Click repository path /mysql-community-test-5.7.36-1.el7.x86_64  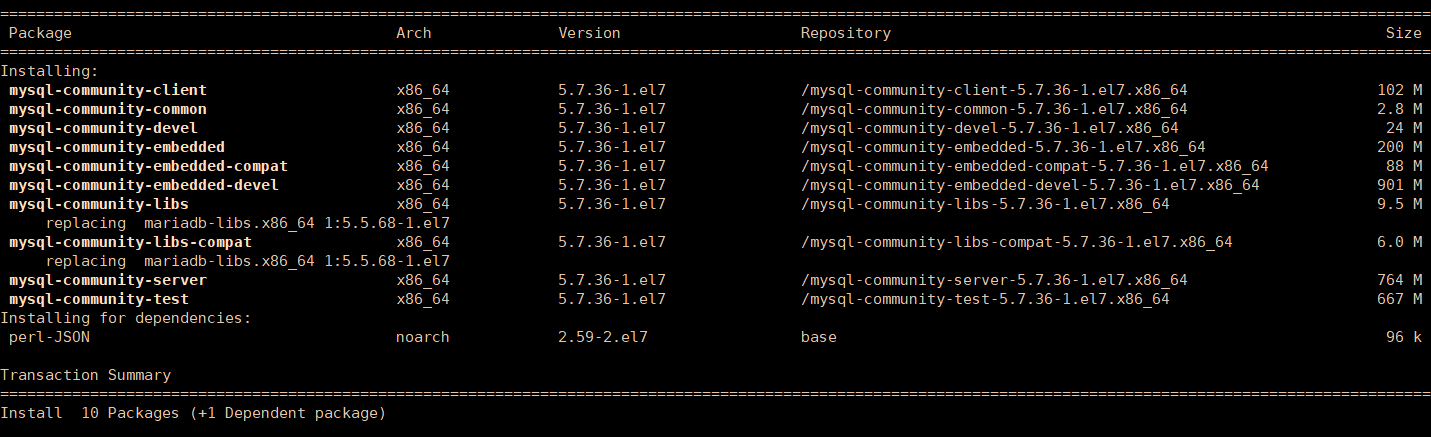[x=985, y=299]
